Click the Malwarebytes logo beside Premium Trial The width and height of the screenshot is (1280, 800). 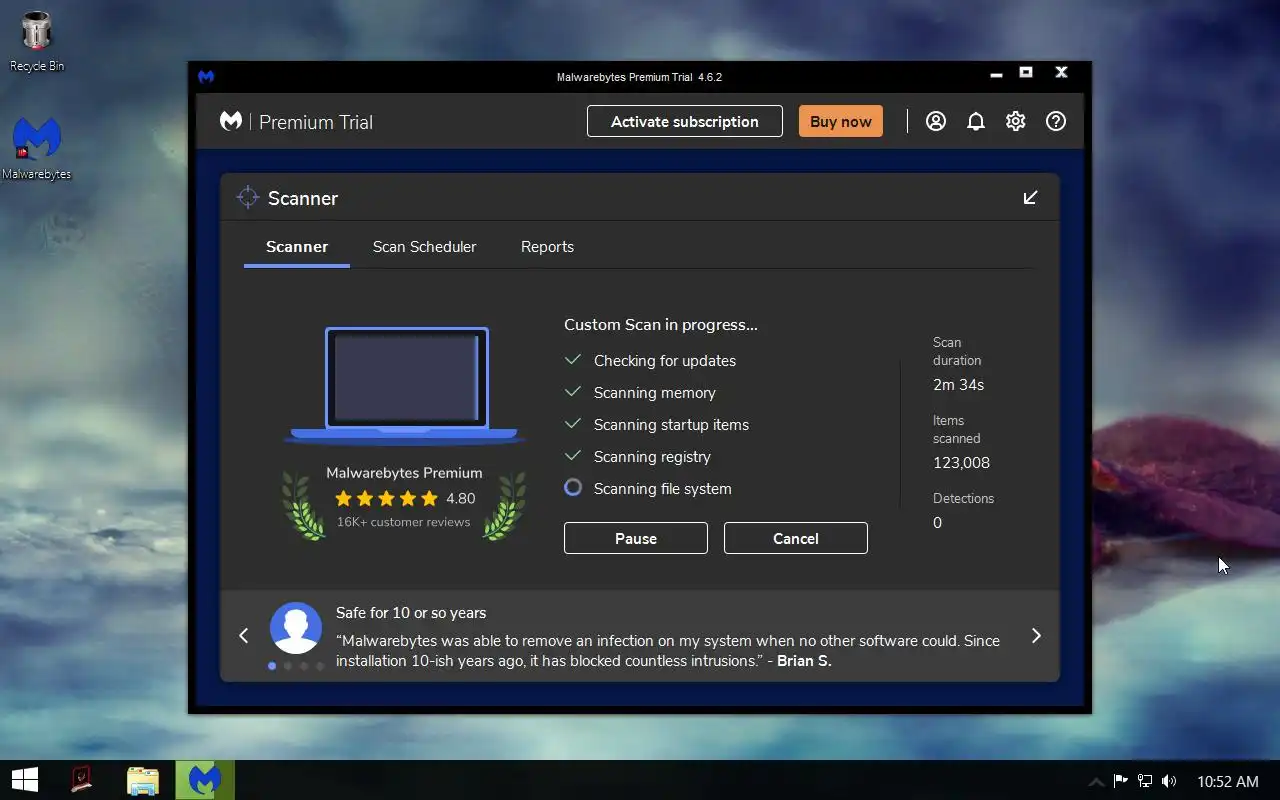tap(231, 121)
